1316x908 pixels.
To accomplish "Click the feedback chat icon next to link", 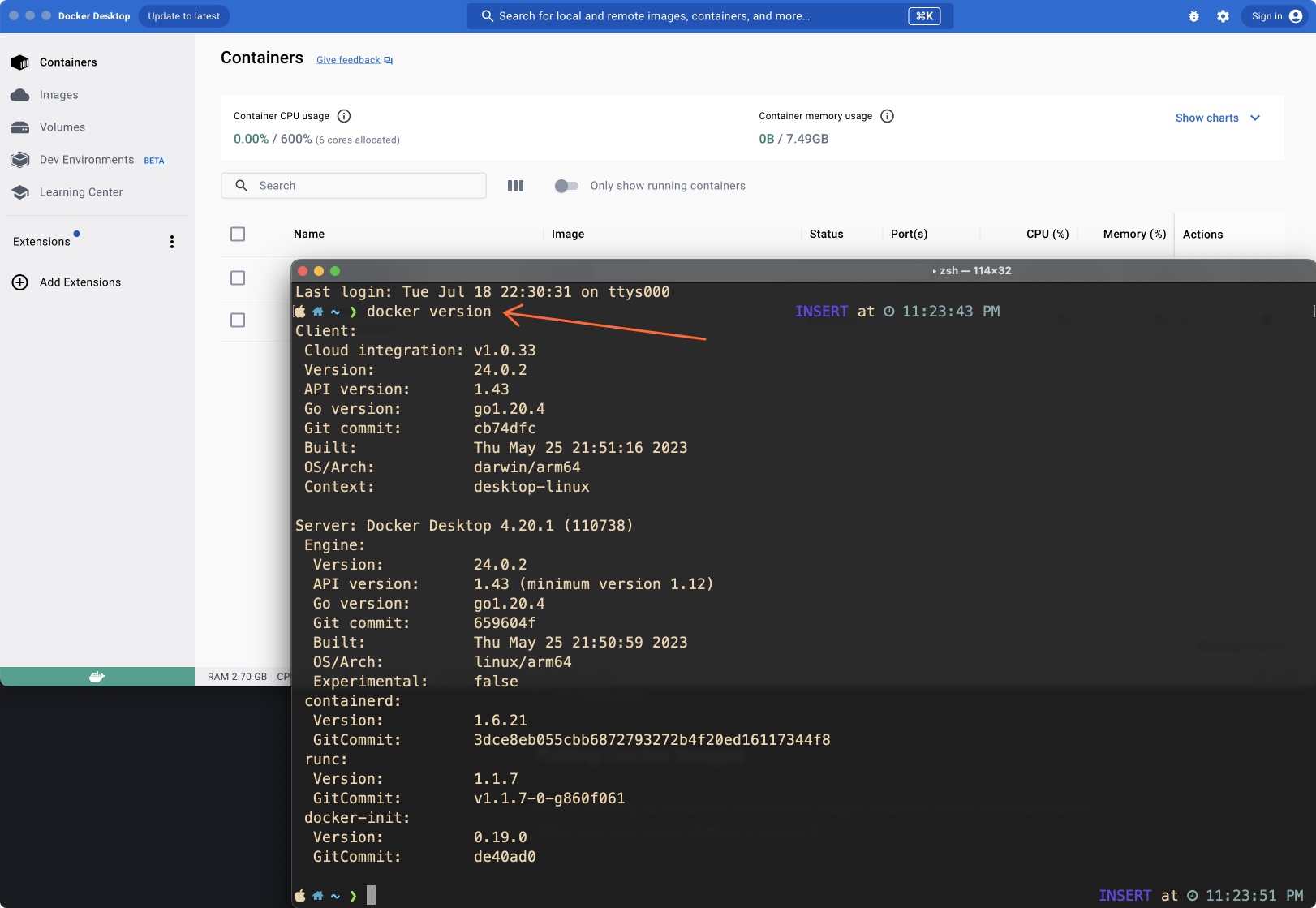I will [x=389, y=61].
